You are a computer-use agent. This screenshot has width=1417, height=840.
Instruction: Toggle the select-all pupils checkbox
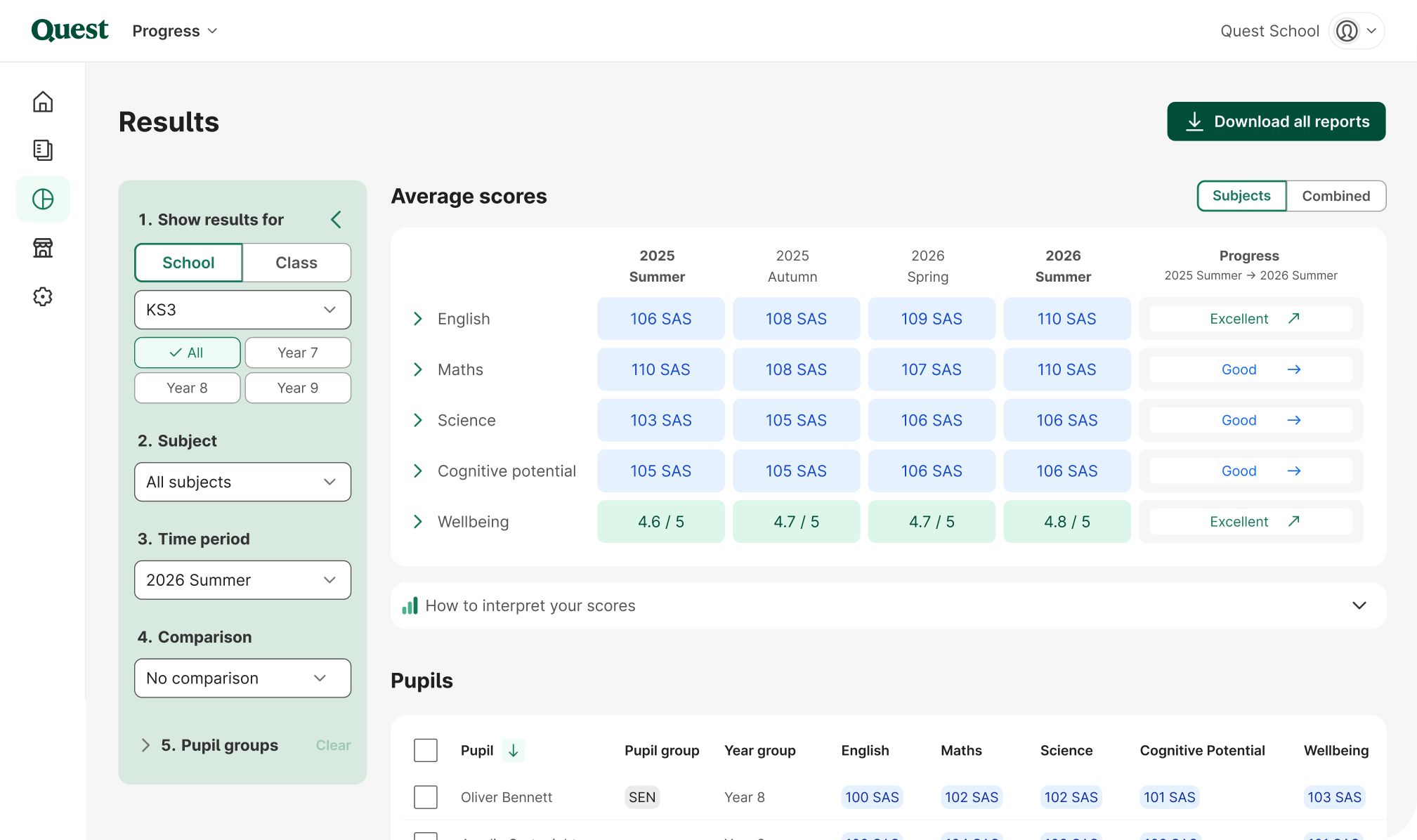[x=426, y=750]
